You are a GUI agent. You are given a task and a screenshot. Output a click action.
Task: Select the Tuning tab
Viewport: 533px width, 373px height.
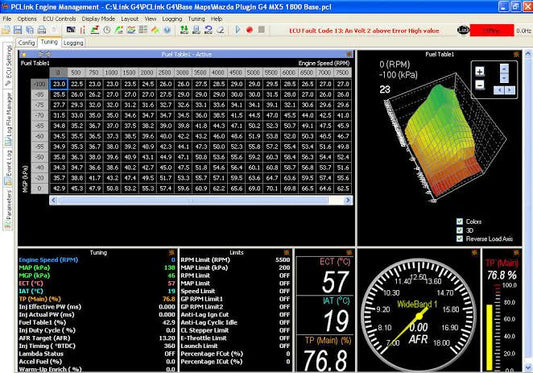(49, 42)
